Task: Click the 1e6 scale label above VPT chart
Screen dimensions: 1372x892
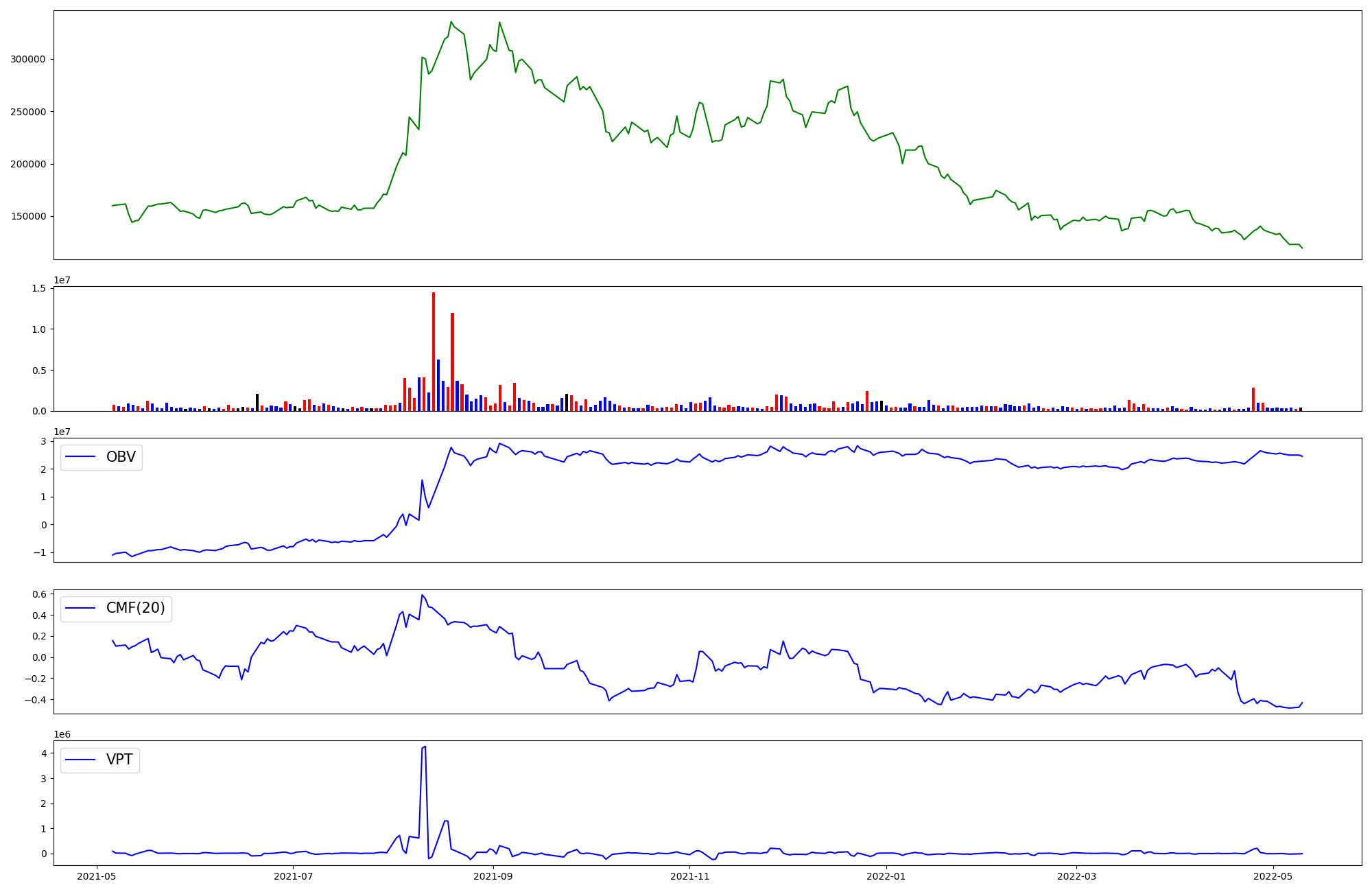Action: pyautogui.click(x=62, y=735)
